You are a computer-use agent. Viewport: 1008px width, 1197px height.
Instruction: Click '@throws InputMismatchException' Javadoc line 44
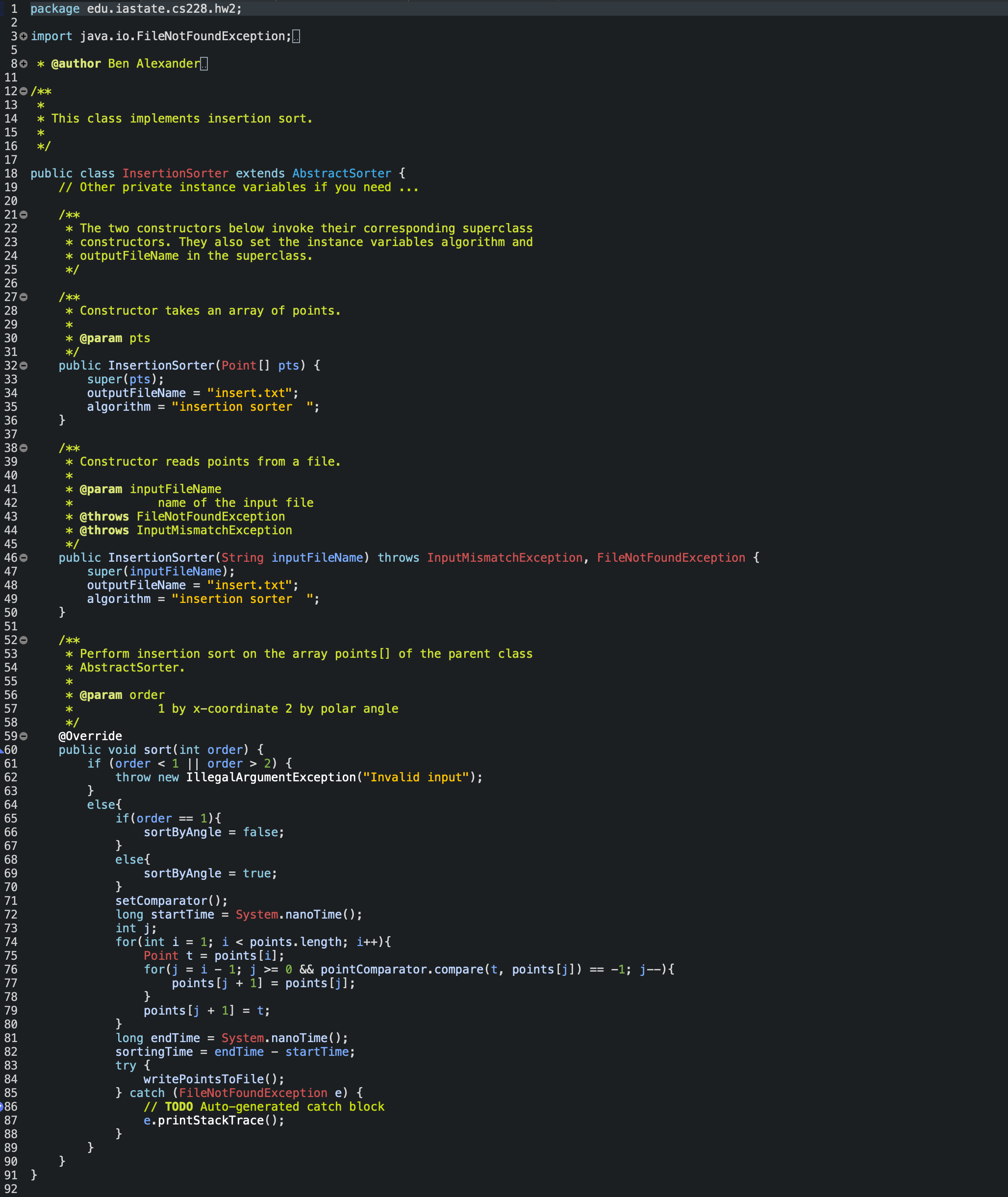(x=186, y=530)
